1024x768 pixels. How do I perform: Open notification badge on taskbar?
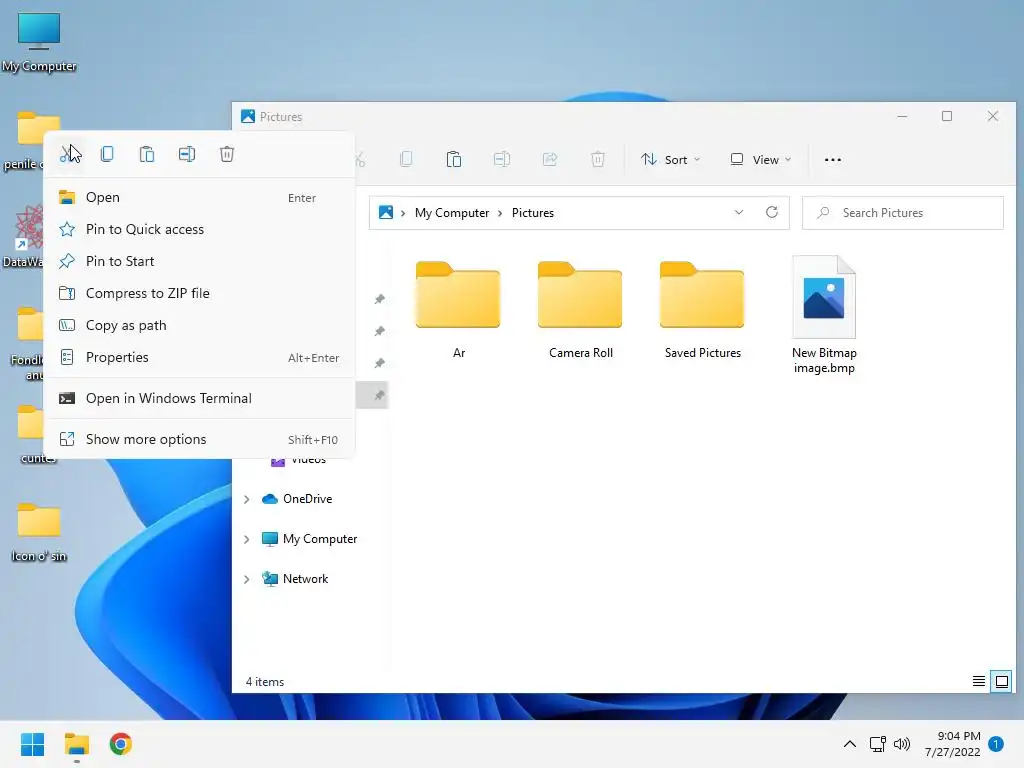[x=996, y=744]
